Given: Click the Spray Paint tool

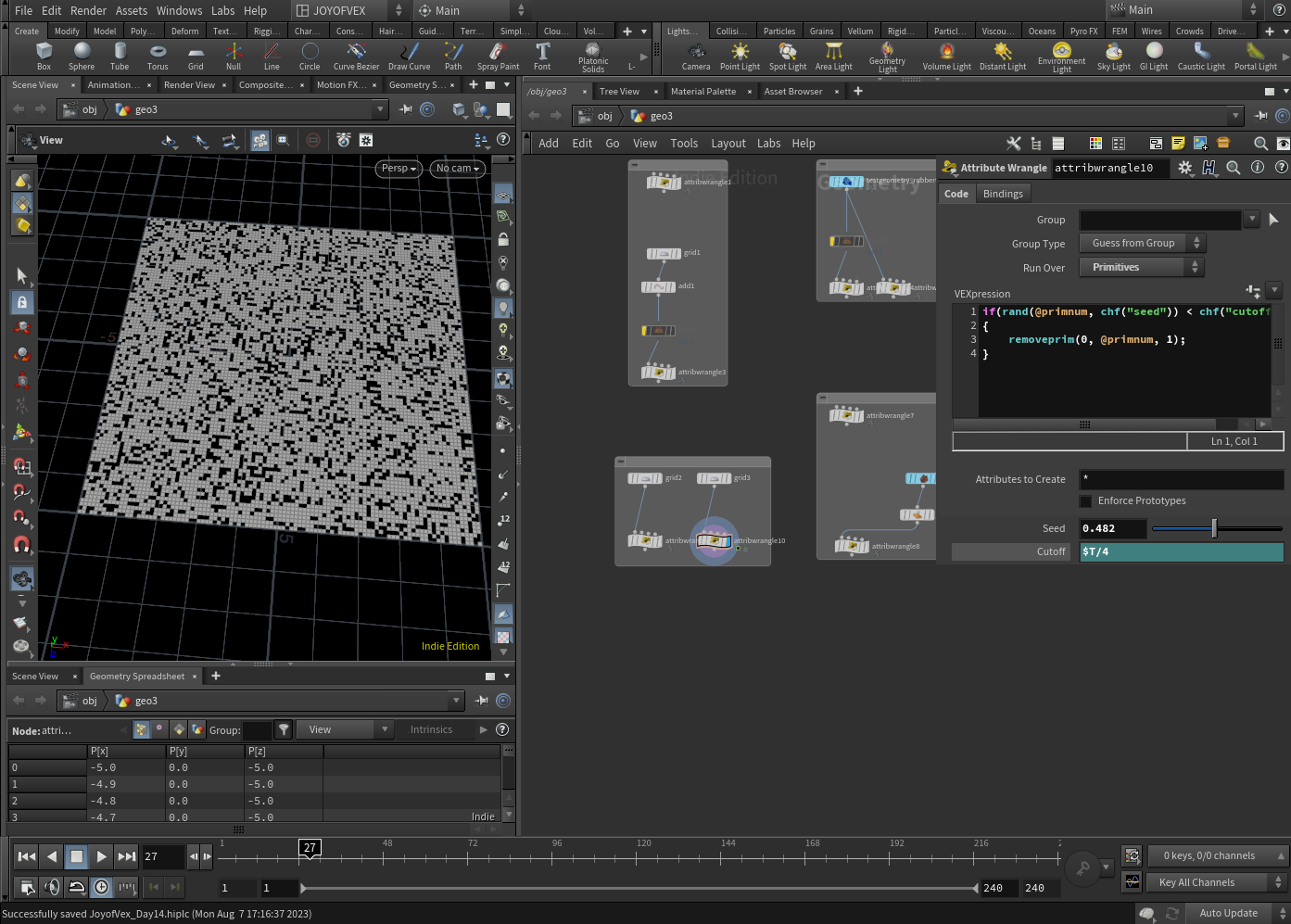Looking at the screenshot, I should 498,56.
